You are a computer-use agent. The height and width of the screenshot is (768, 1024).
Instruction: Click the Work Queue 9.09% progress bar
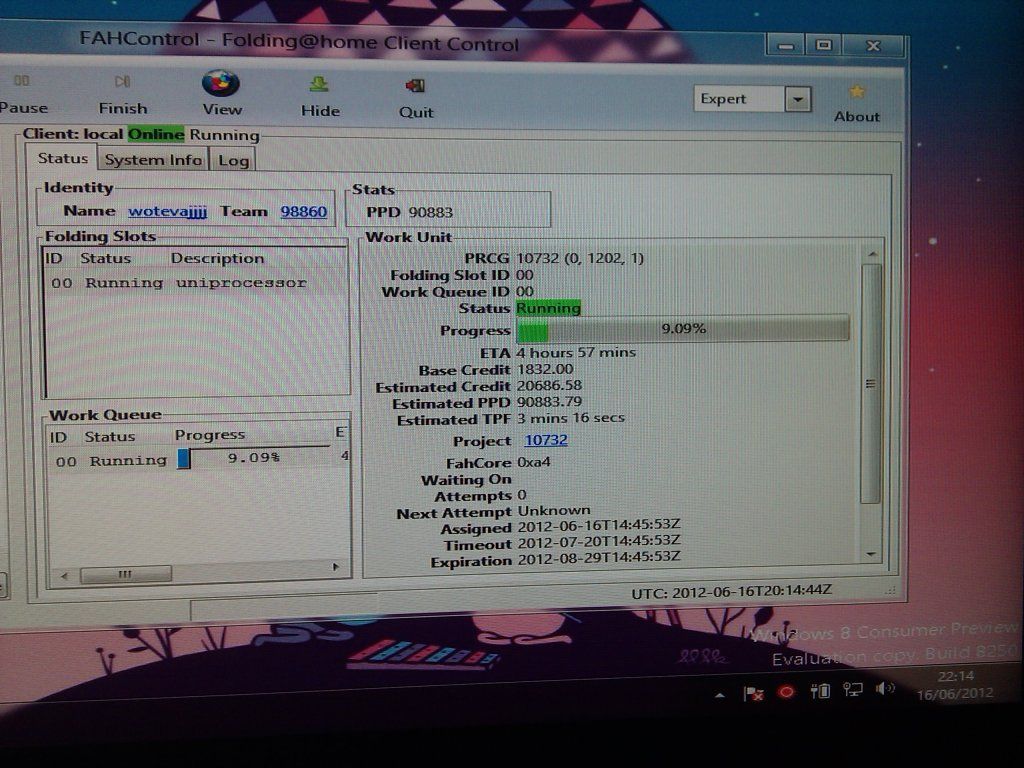point(255,458)
